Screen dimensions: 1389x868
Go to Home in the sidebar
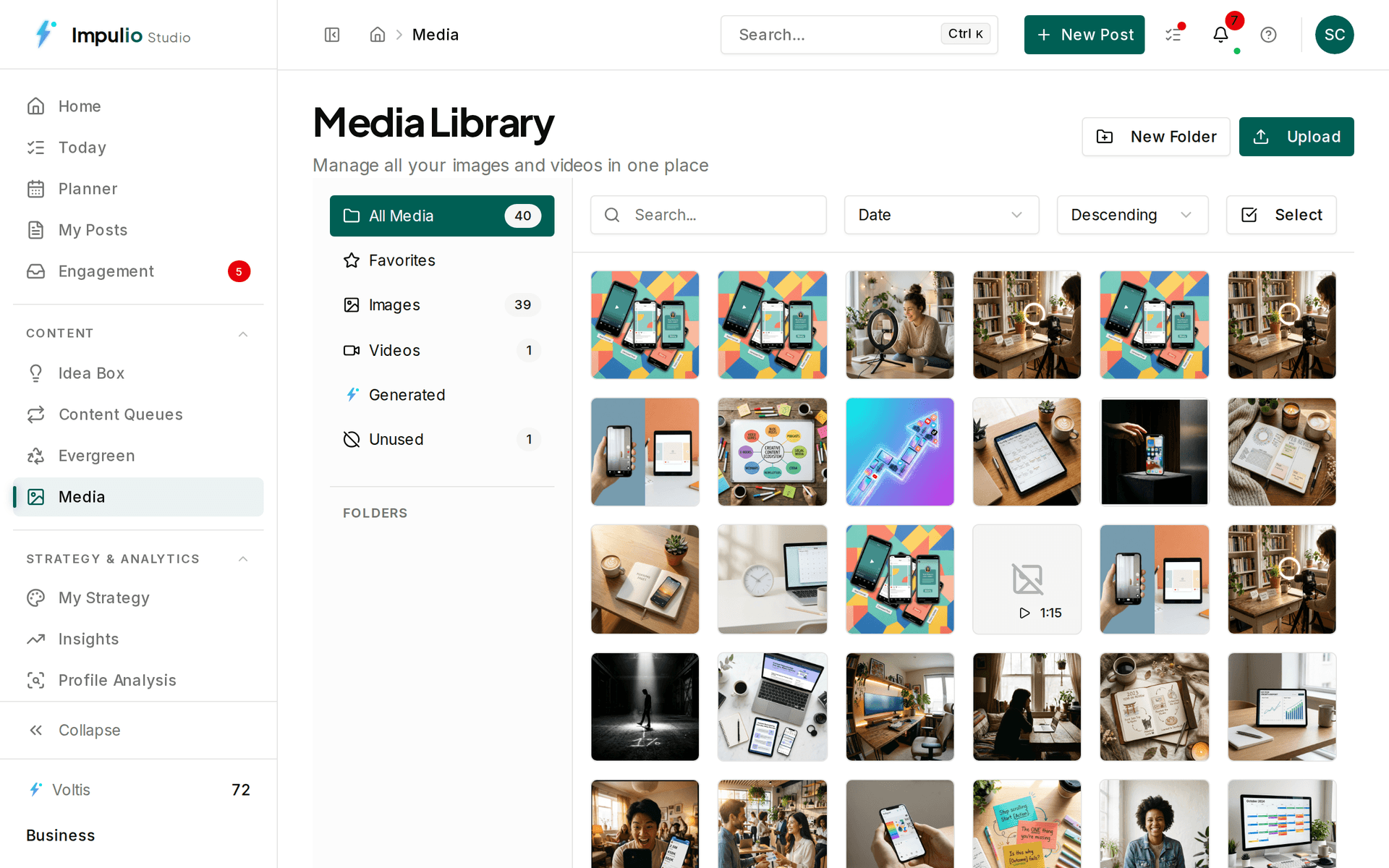pos(138,106)
